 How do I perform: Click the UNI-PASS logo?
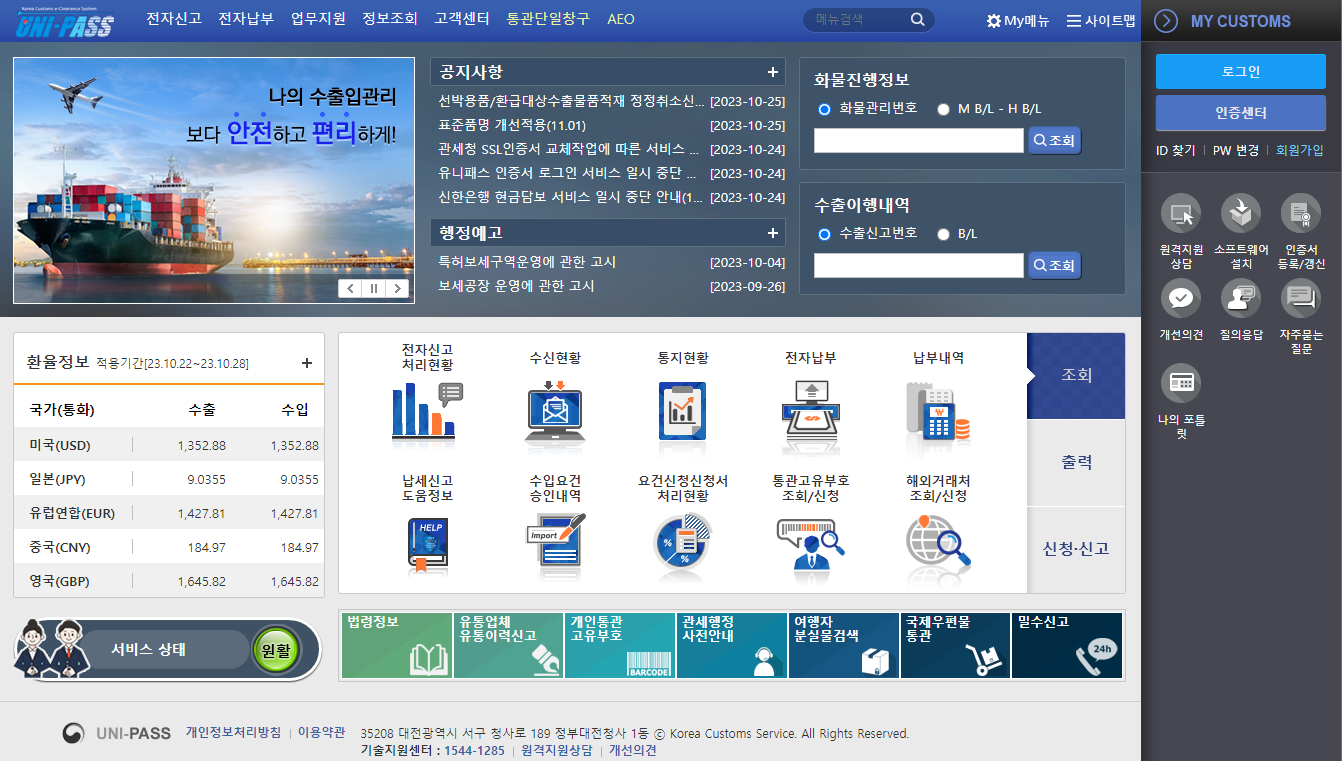coord(65,21)
